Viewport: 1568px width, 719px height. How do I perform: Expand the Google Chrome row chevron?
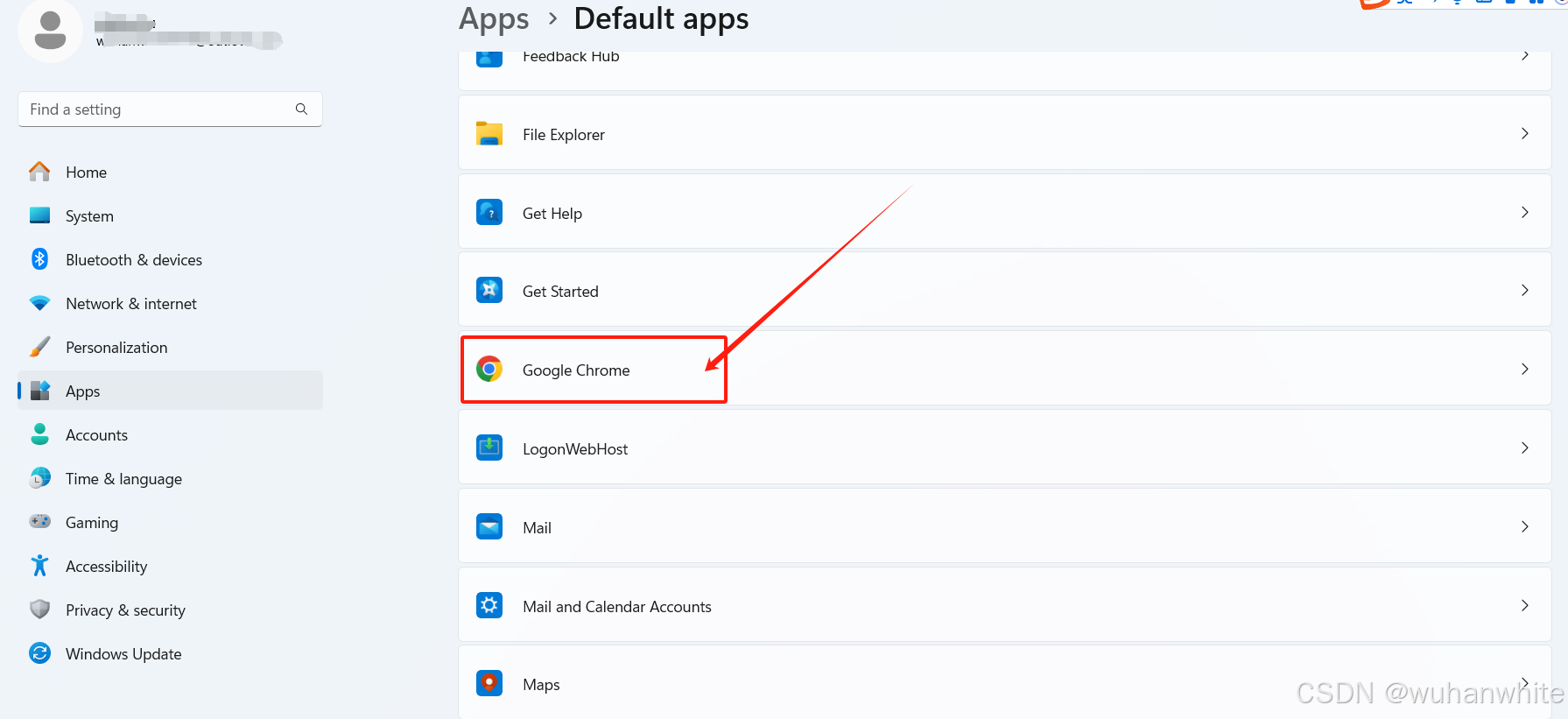(x=1525, y=369)
